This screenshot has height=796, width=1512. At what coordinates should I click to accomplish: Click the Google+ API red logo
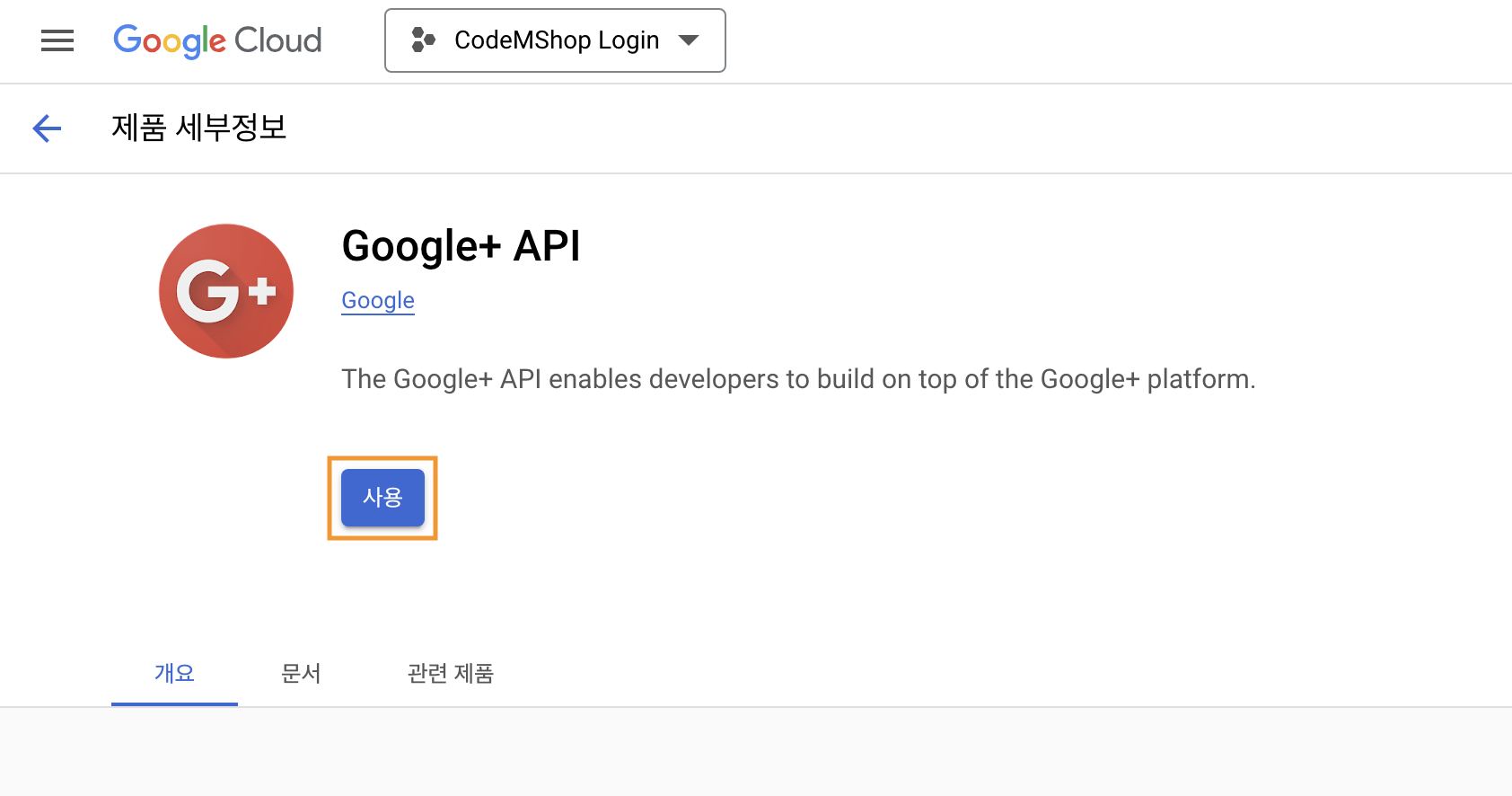226,291
